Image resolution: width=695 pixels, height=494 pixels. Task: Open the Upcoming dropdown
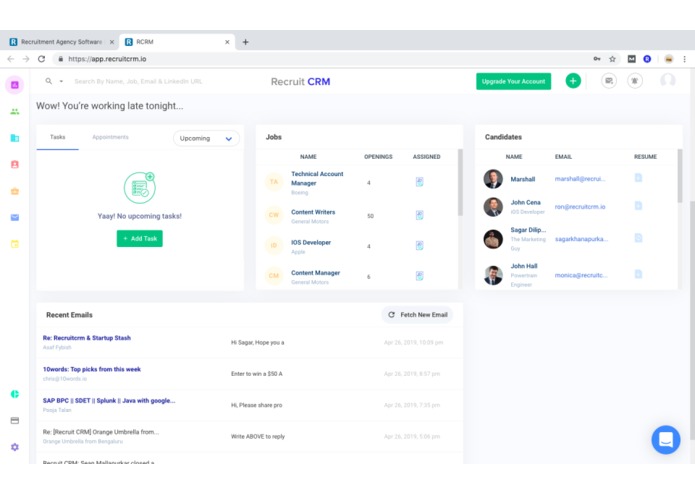(x=206, y=138)
